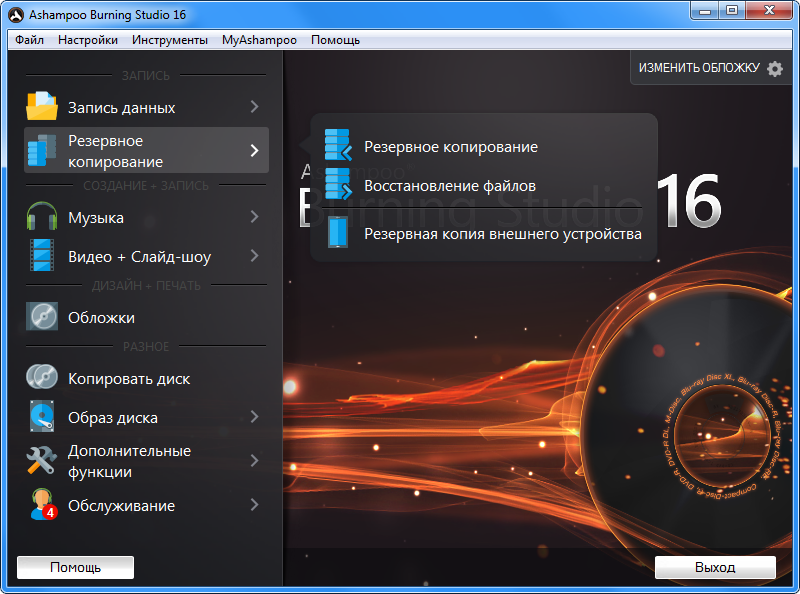Click the folder icon beside Запись данных

[42, 106]
